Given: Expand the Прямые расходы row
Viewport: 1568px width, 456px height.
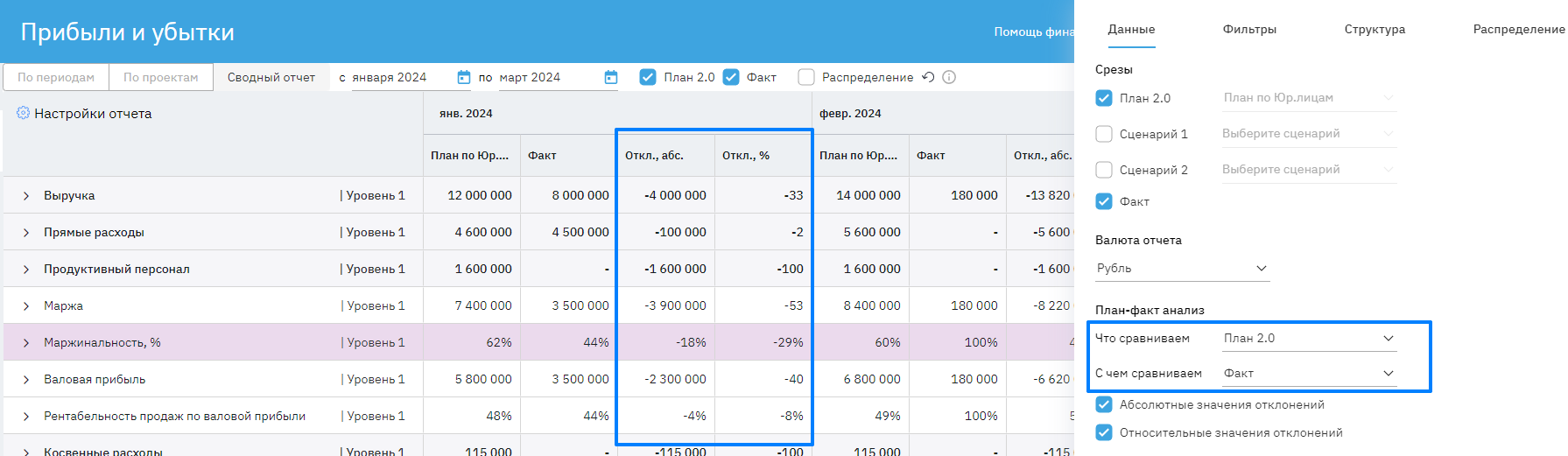Looking at the screenshot, I should [x=26, y=233].
